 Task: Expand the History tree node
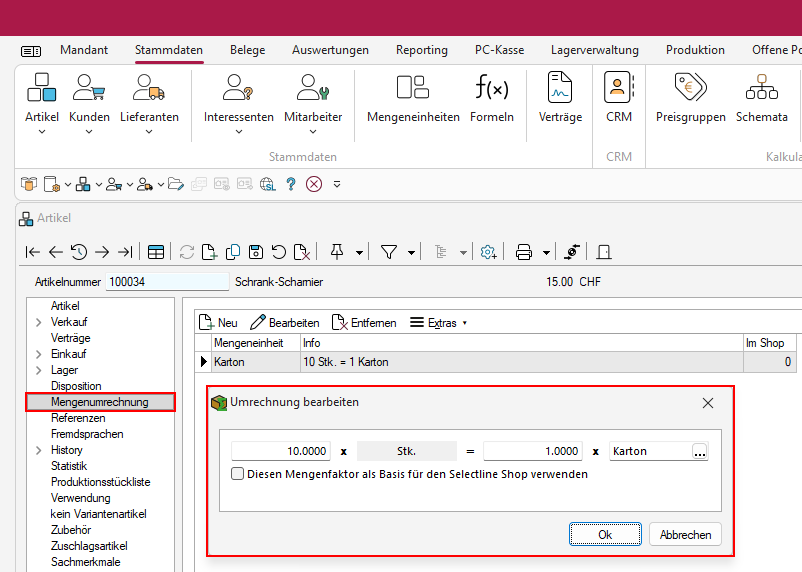pos(39,450)
